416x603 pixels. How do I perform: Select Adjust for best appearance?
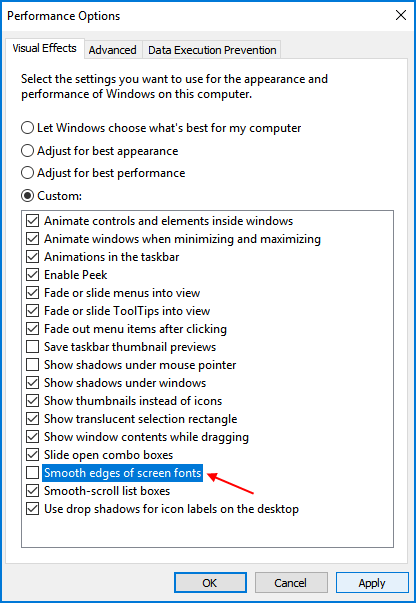27,151
